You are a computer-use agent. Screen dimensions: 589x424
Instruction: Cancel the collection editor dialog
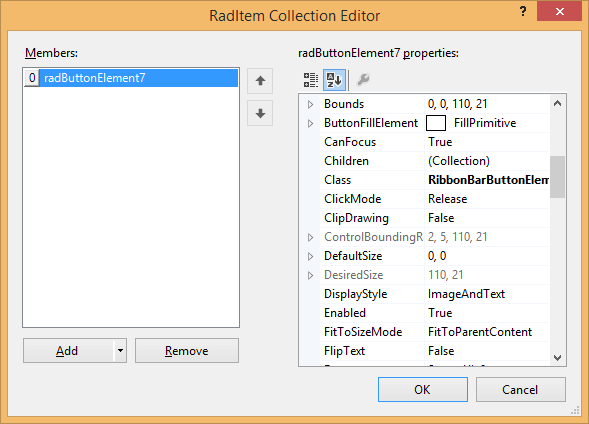coord(521,389)
